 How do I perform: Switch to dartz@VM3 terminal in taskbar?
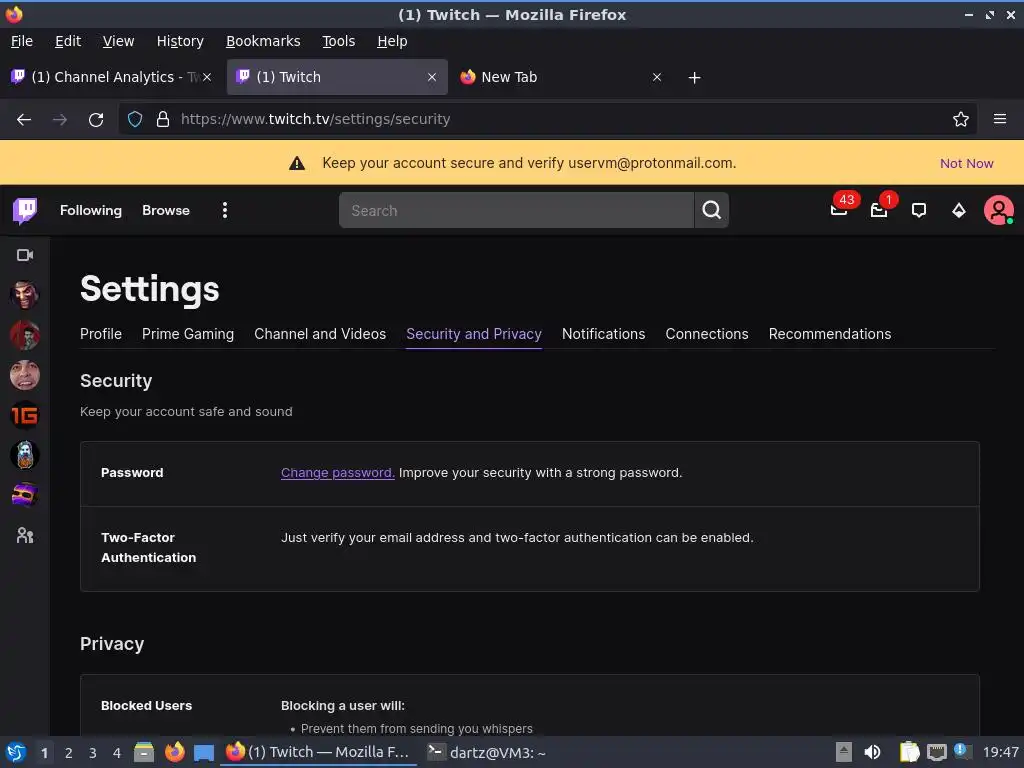[487, 752]
